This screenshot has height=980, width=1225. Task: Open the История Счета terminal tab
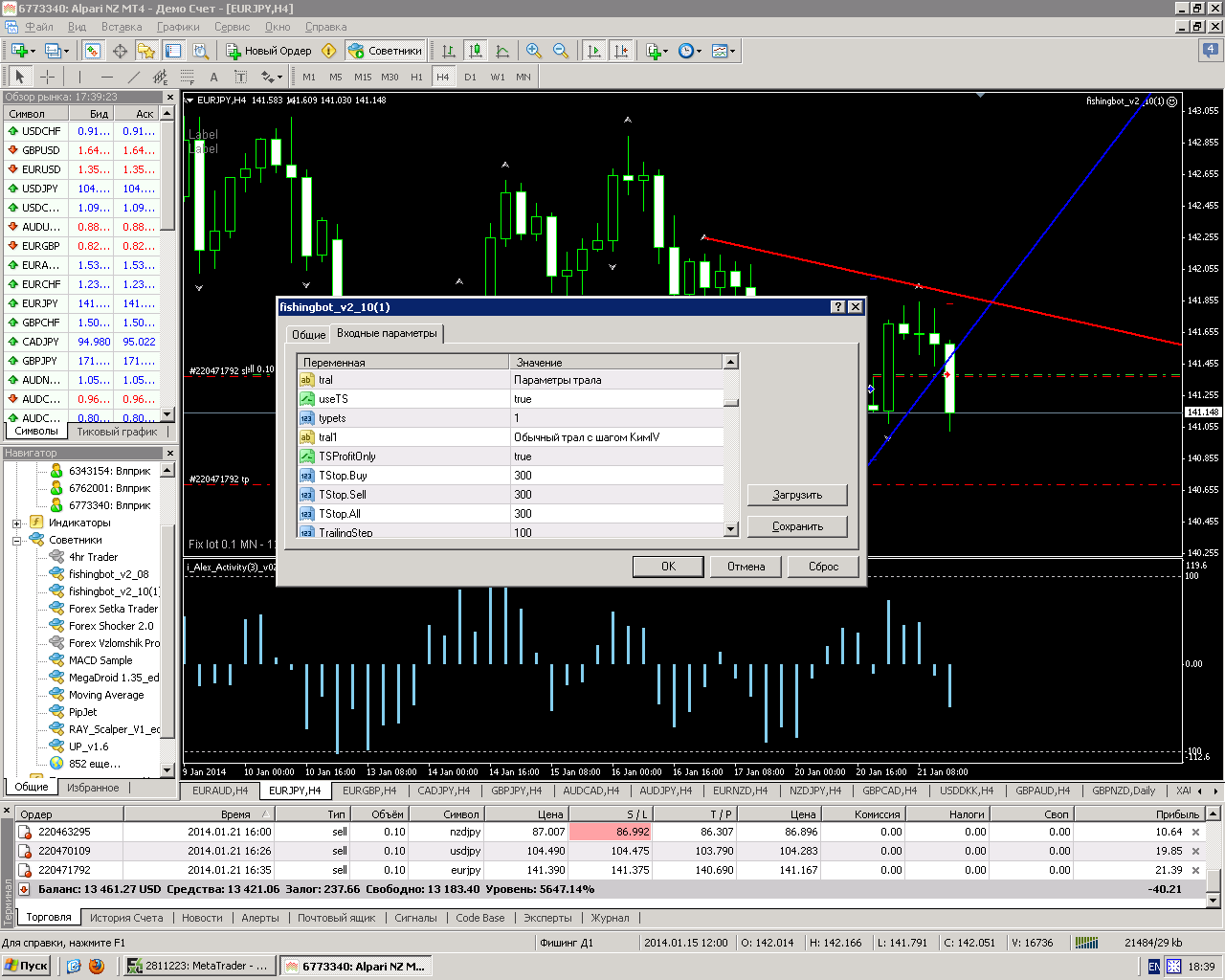[126, 918]
